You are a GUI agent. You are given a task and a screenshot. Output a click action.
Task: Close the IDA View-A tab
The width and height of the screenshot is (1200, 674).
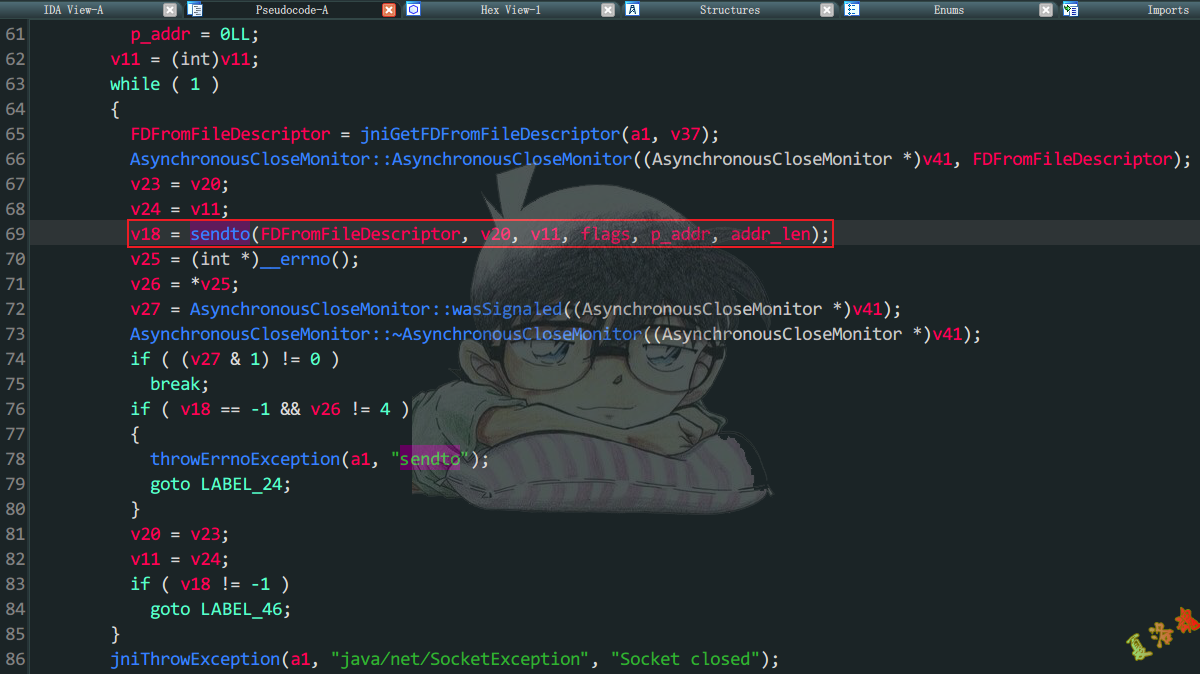[168, 10]
